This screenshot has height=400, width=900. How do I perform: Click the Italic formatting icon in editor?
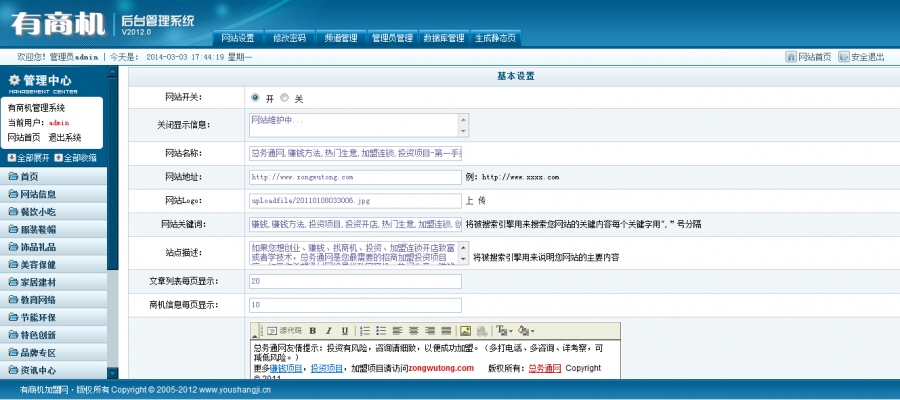[x=329, y=331]
